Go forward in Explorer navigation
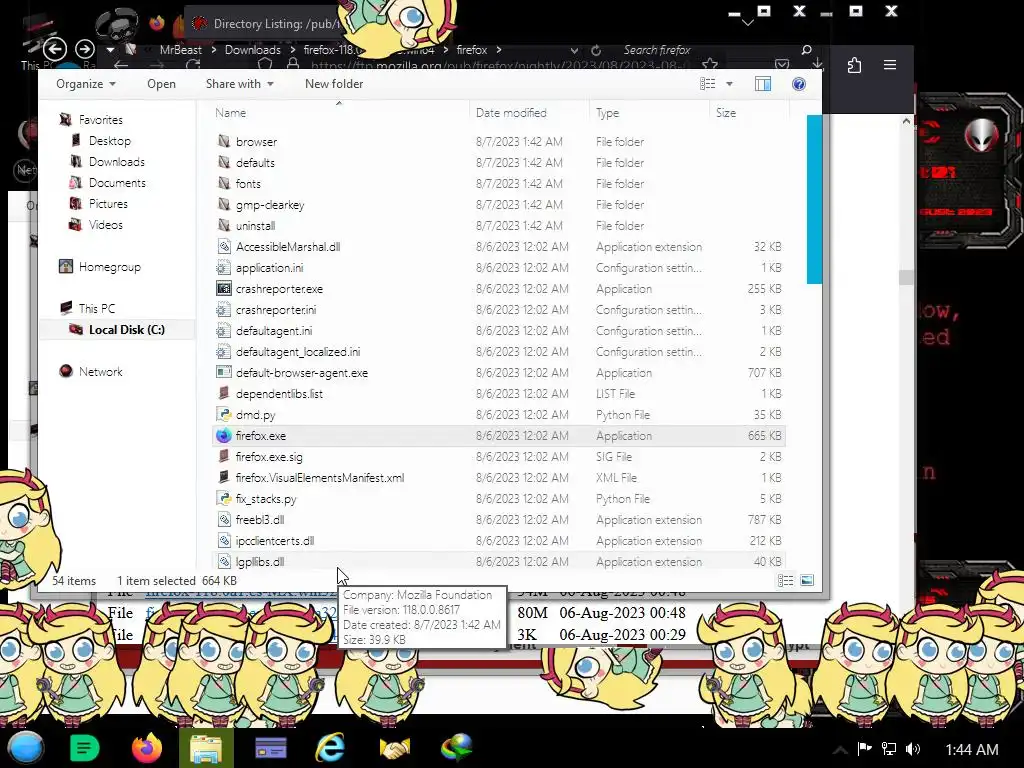 [x=84, y=49]
